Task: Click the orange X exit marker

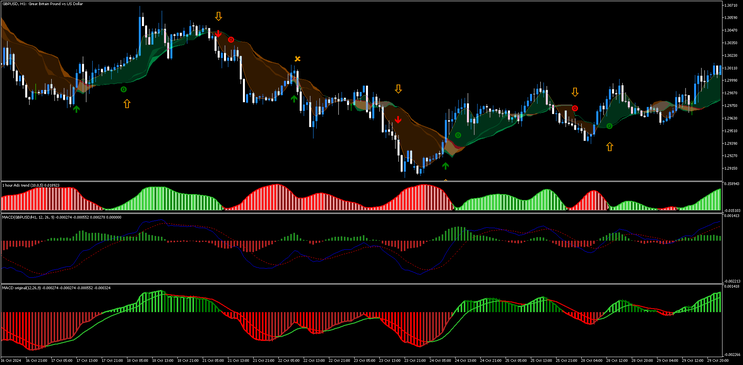Action: coord(298,59)
